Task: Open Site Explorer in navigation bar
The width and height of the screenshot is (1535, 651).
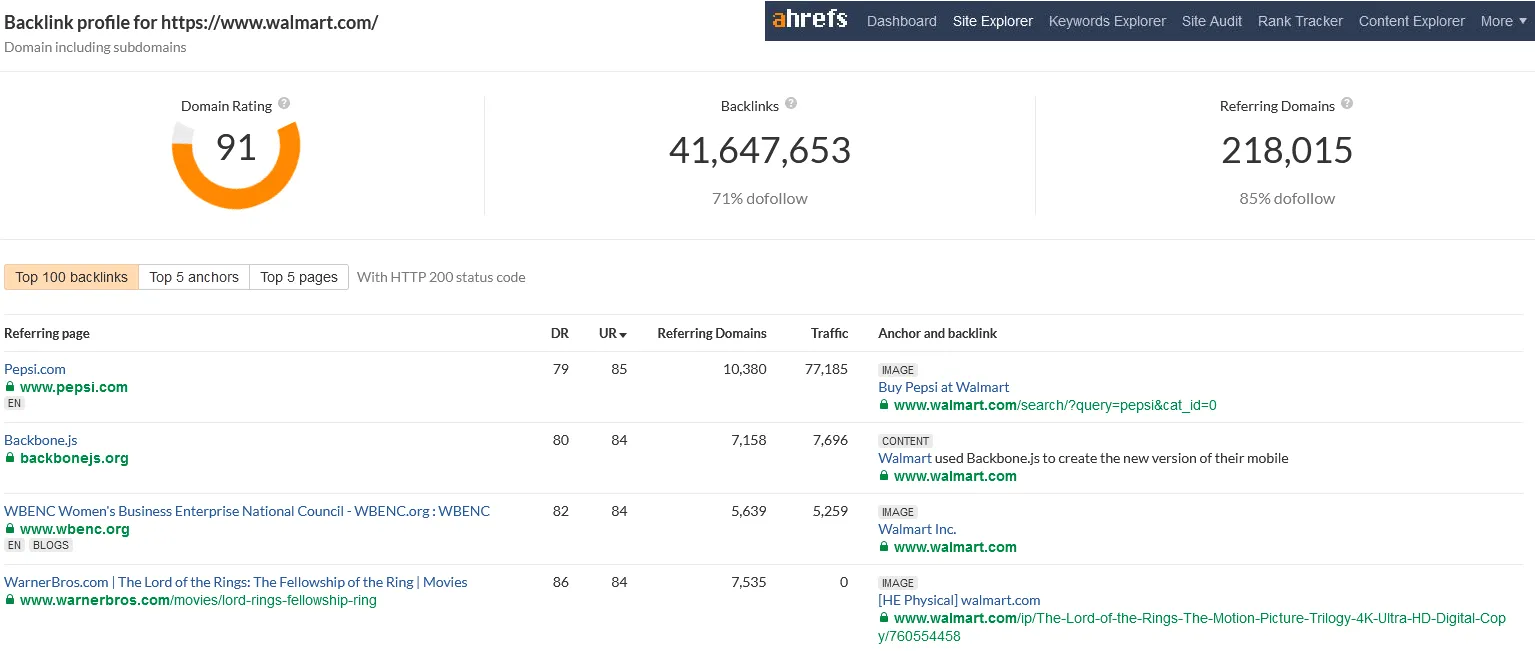Action: 992,21
